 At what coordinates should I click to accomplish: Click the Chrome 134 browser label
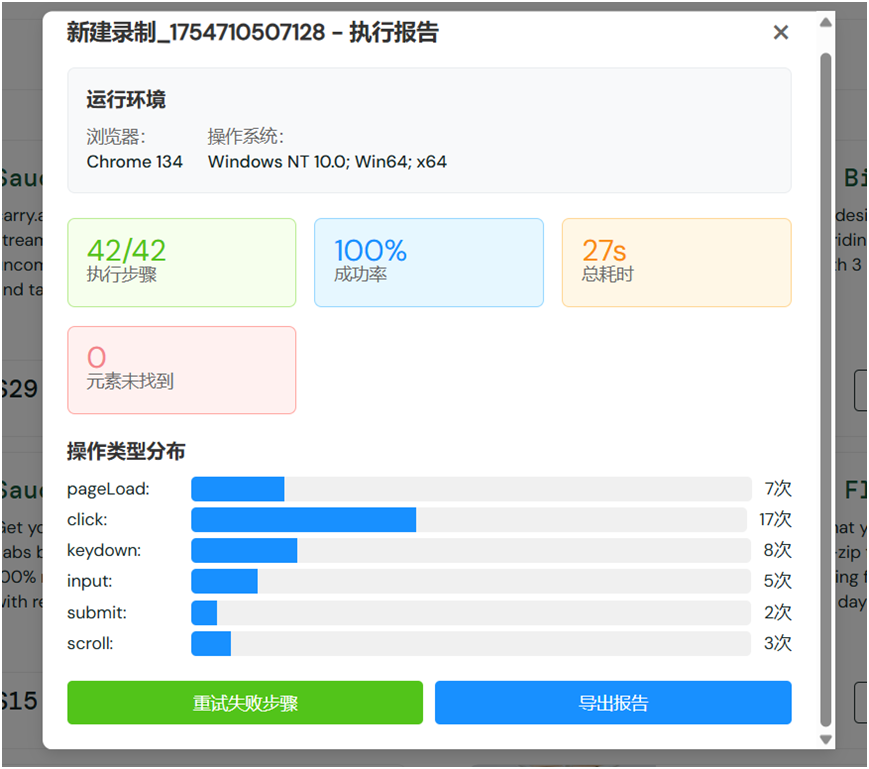134,161
